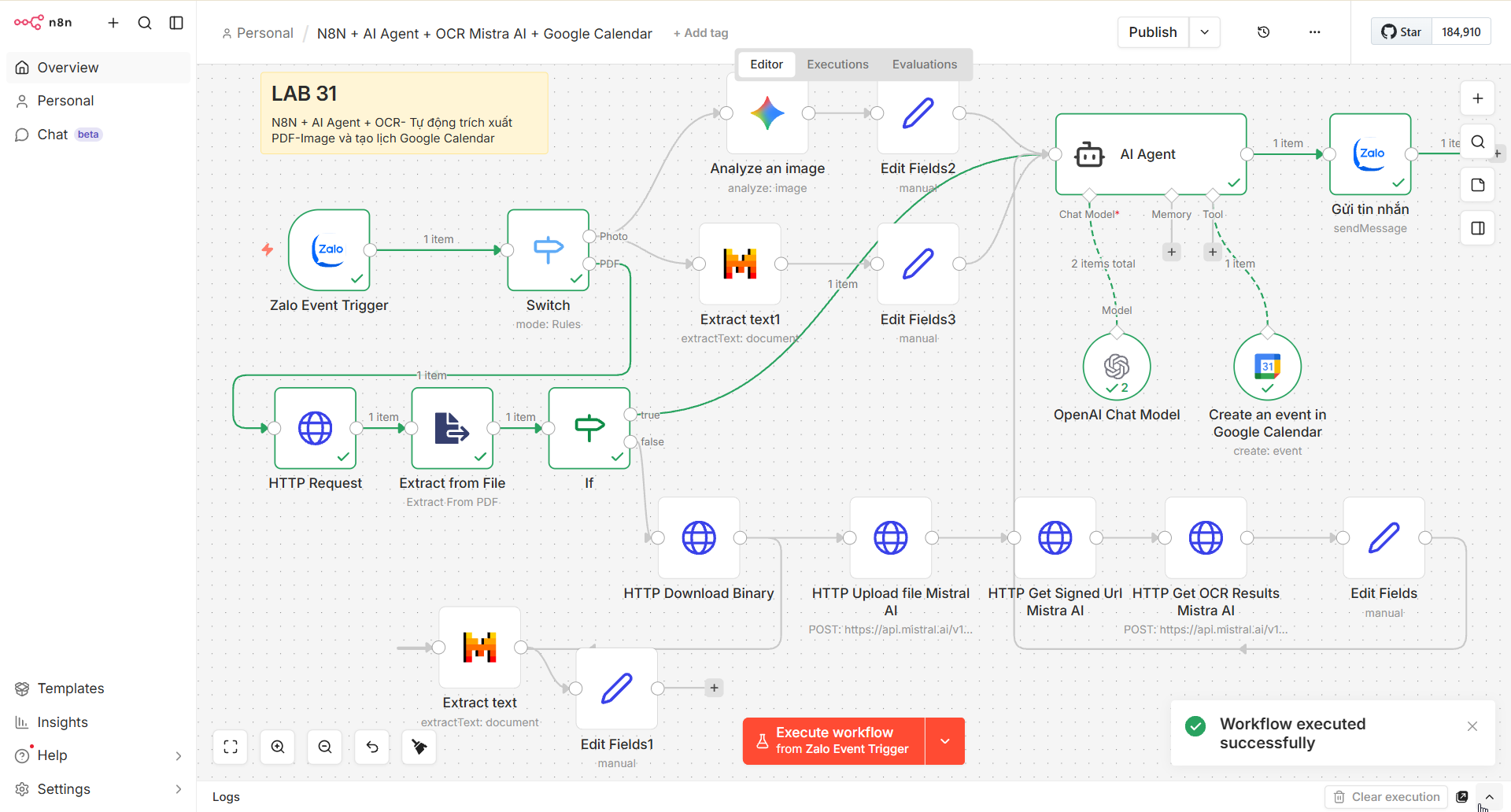Open the OpenAI Chat Model node
Screen dimensions: 1511x812
pyautogui.click(x=1116, y=367)
